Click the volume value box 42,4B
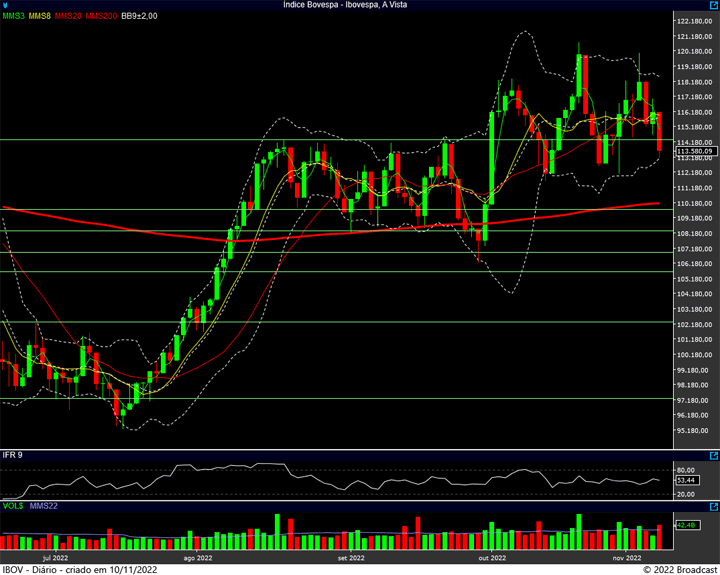Image resolution: width=720 pixels, height=575 pixels. [x=687, y=525]
